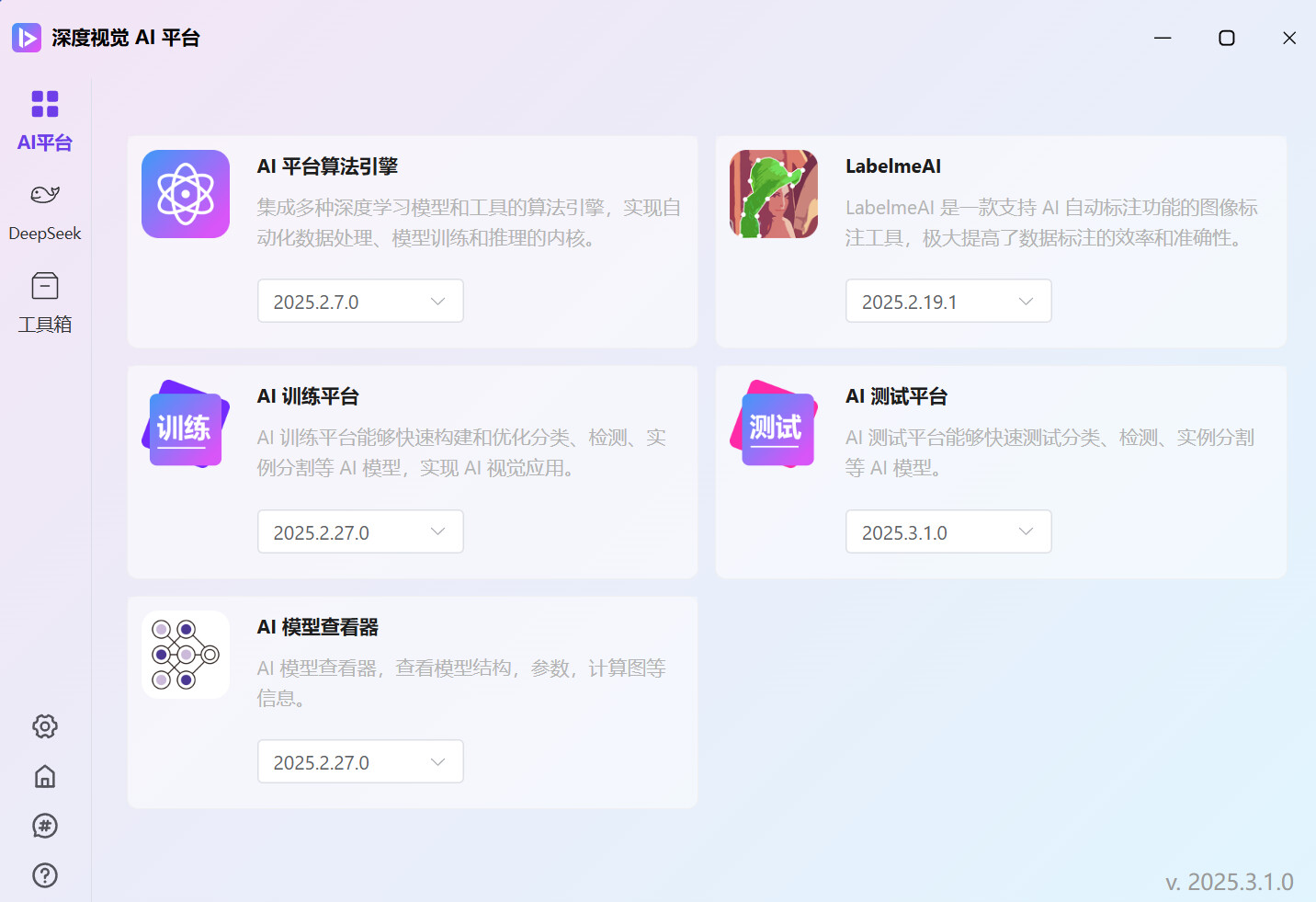Open AI 模型查看器 version dropdown
The image size is (1316, 902).
point(360,762)
